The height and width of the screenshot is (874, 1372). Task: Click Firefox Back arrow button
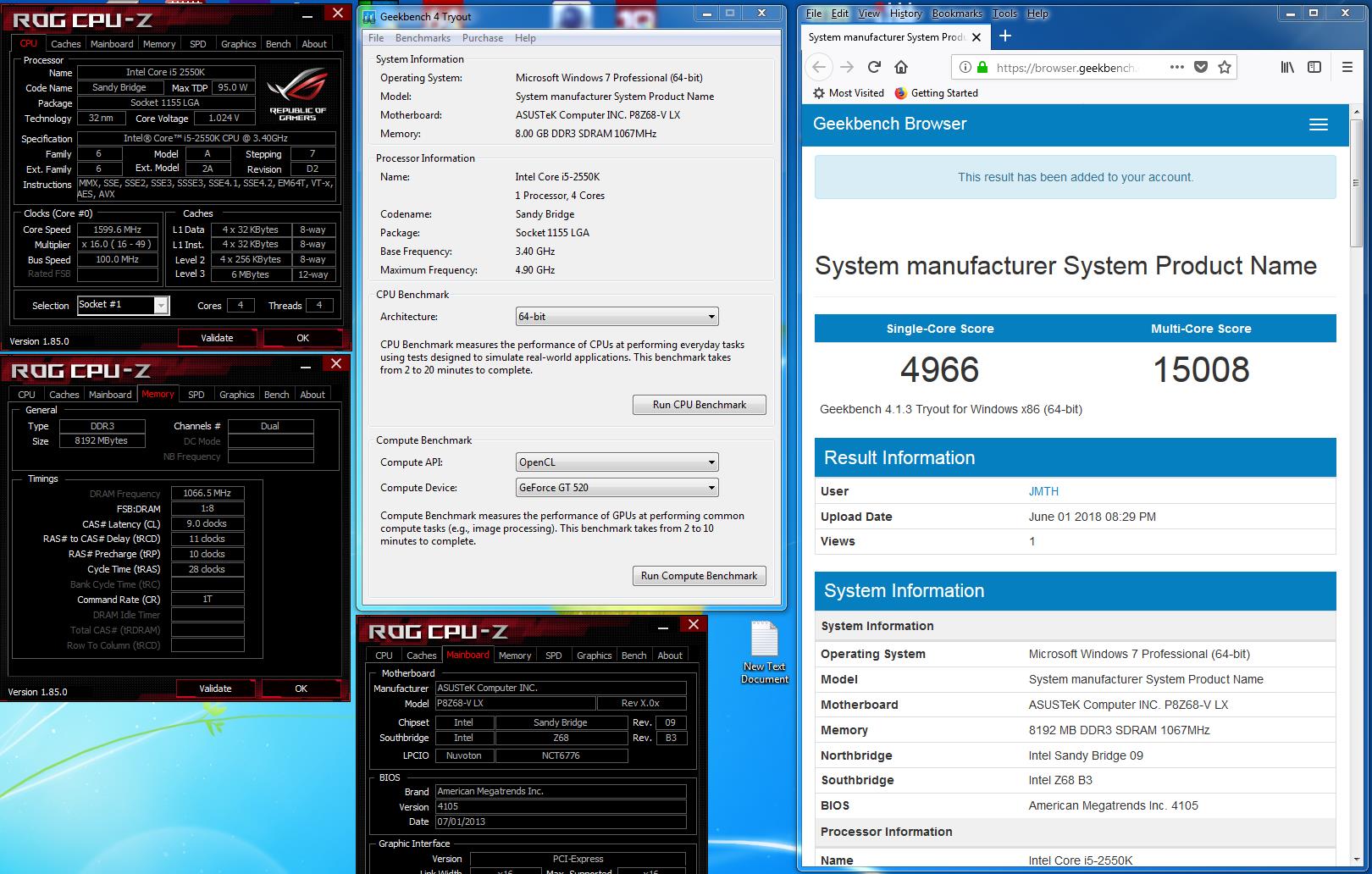click(818, 68)
